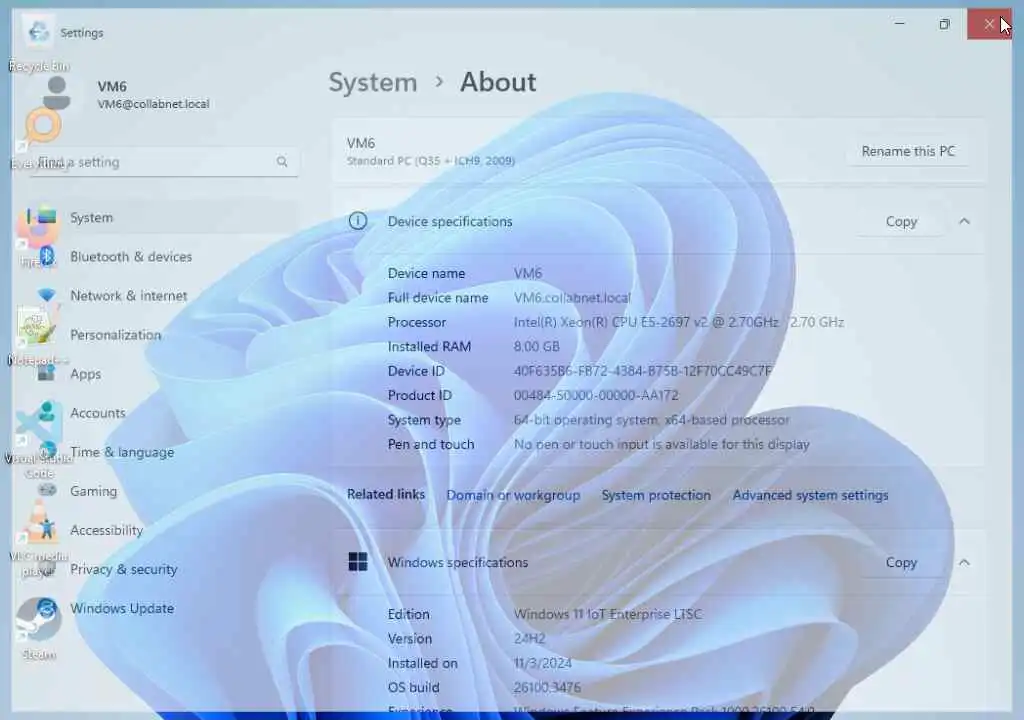This screenshot has width=1024, height=720.
Task: Click the VM6@collabnet.local account name
Action: [x=153, y=104]
